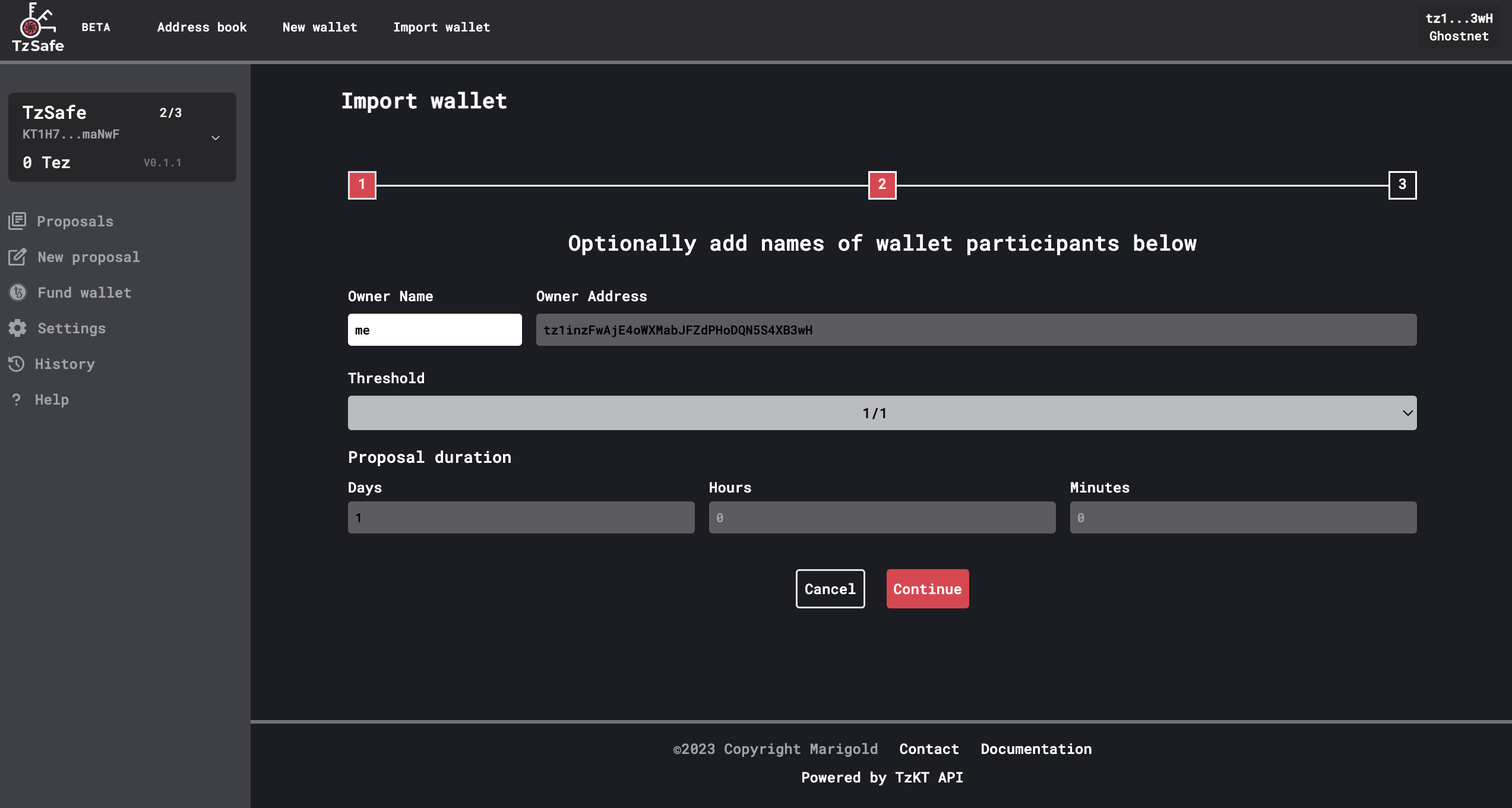
Task: Click the History clock icon
Action: pyautogui.click(x=17, y=364)
